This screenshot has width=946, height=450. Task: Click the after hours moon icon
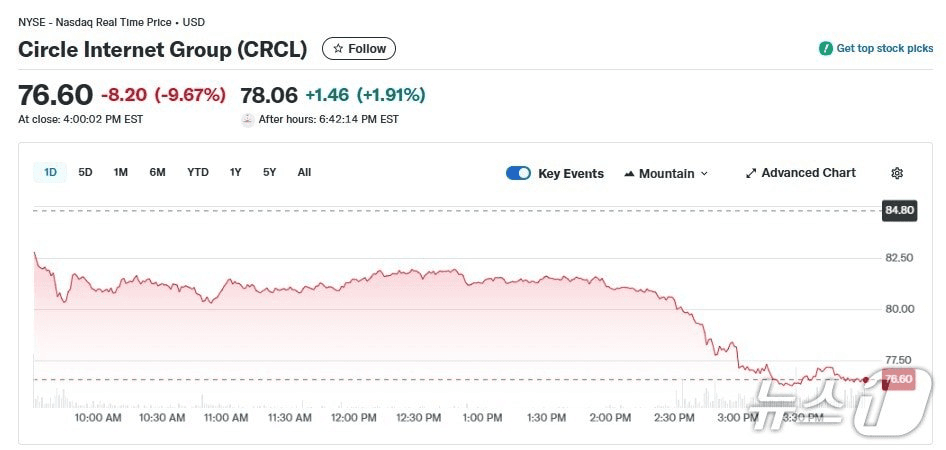[x=247, y=119]
